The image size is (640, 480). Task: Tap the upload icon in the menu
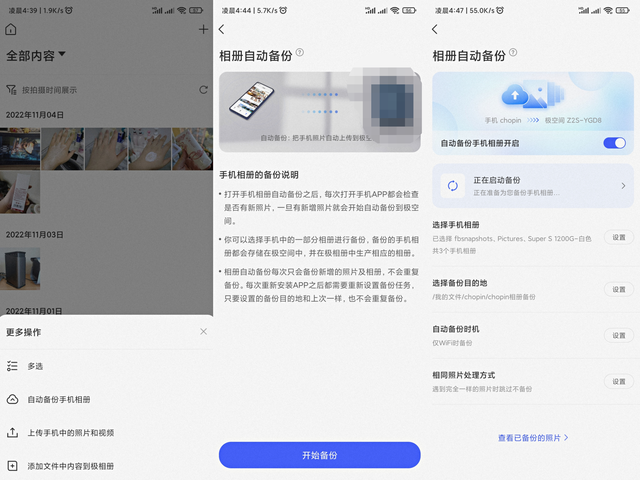click(x=12, y=433)
